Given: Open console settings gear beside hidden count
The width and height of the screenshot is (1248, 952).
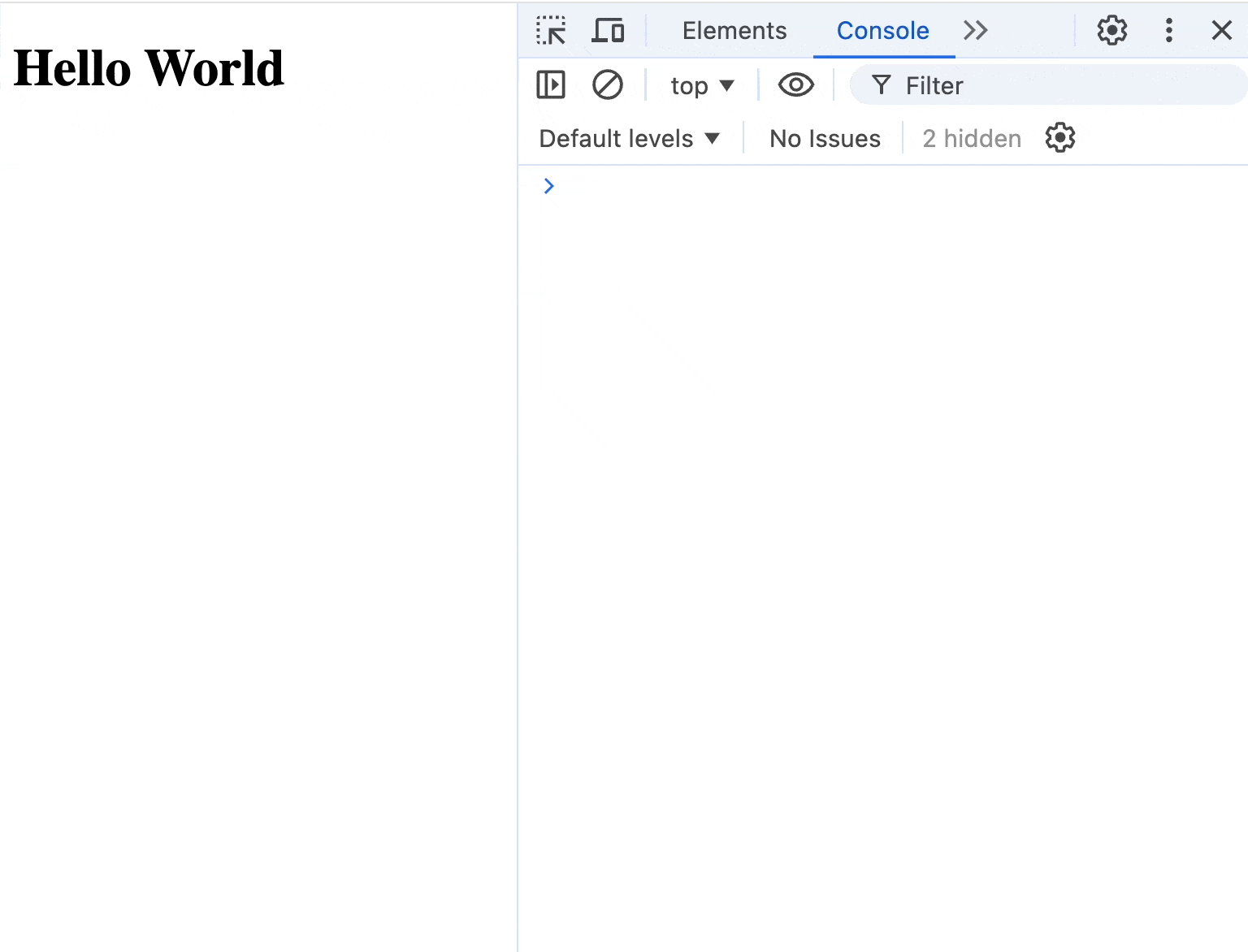Looking at the screenshot, I should pos(1060,138).
